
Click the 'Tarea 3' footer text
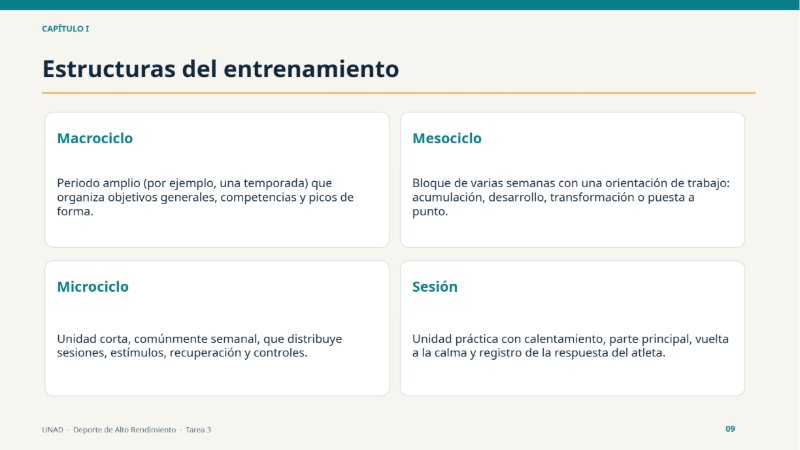(198, 430)
